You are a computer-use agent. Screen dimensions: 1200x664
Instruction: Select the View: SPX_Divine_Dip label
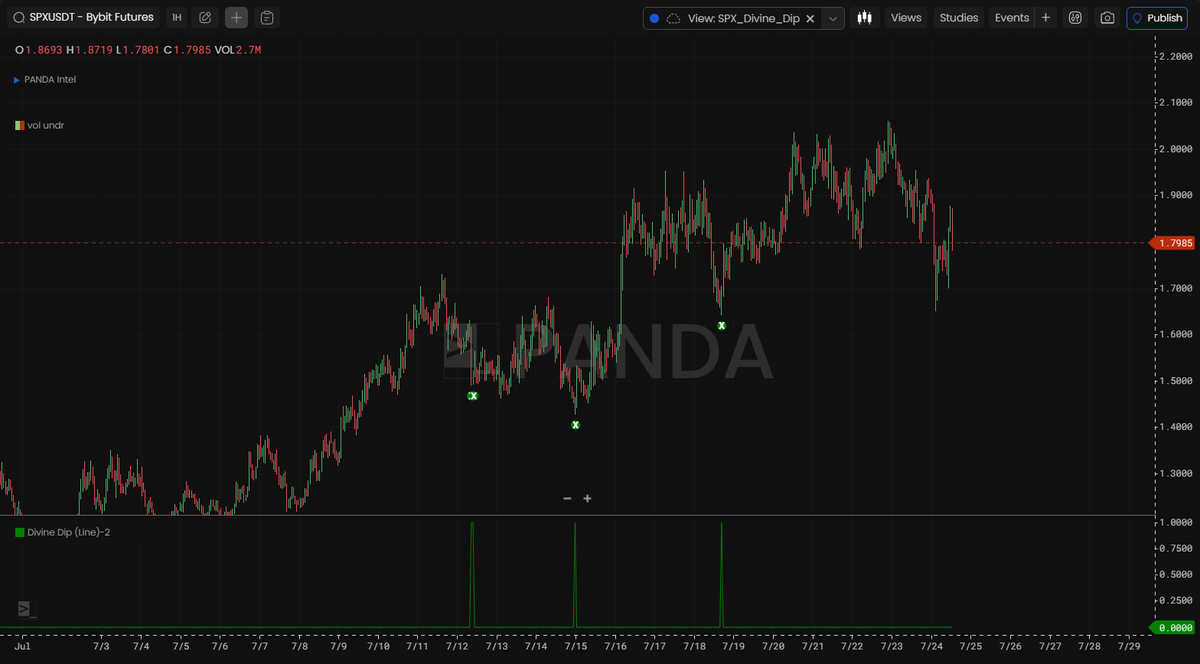click(743, 18)
